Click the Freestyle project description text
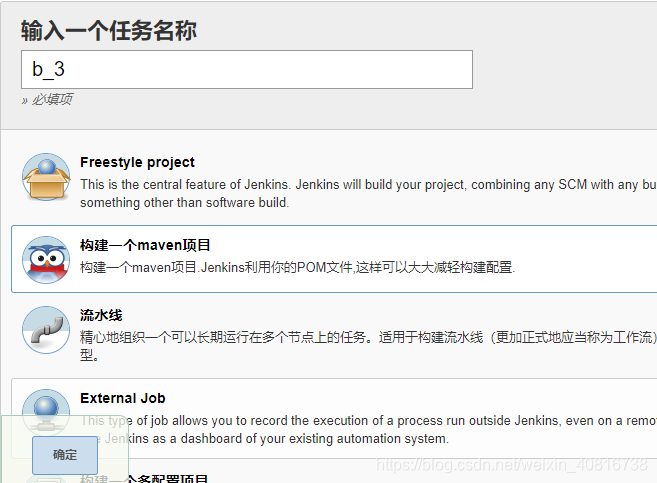 click(x=368, y=194)
